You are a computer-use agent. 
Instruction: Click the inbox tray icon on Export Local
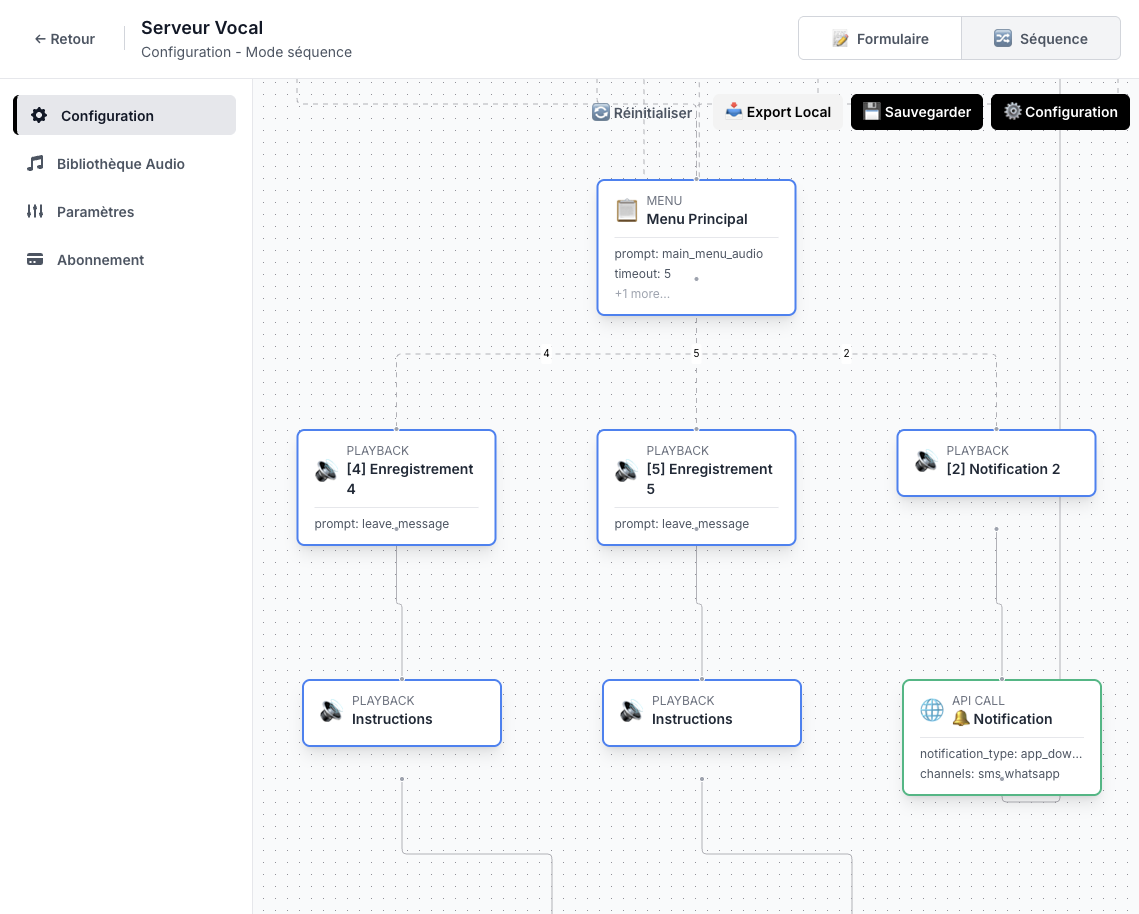click(734, 111)
